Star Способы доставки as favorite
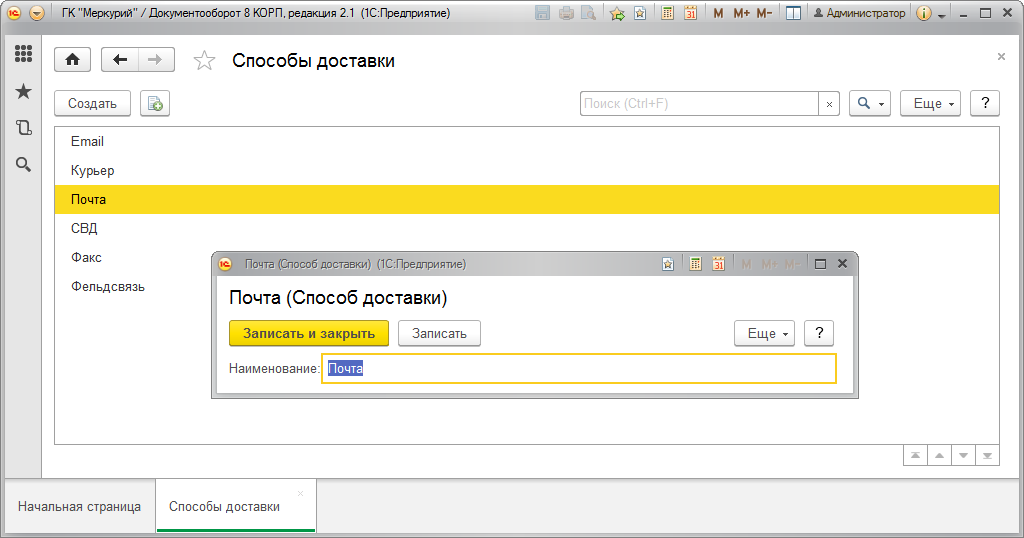 (x=204, y=61)
